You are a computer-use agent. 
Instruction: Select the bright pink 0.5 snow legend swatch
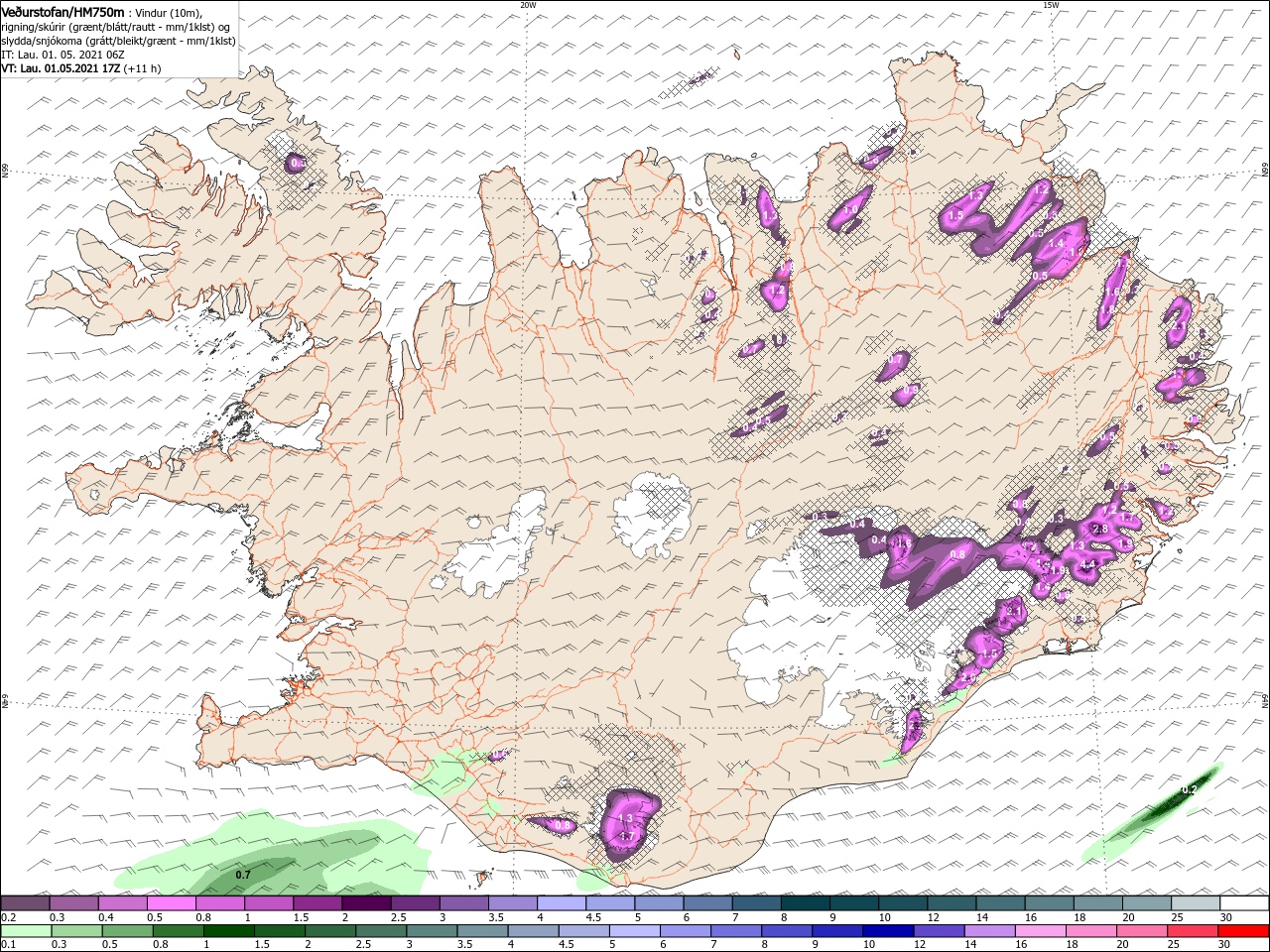171,903
